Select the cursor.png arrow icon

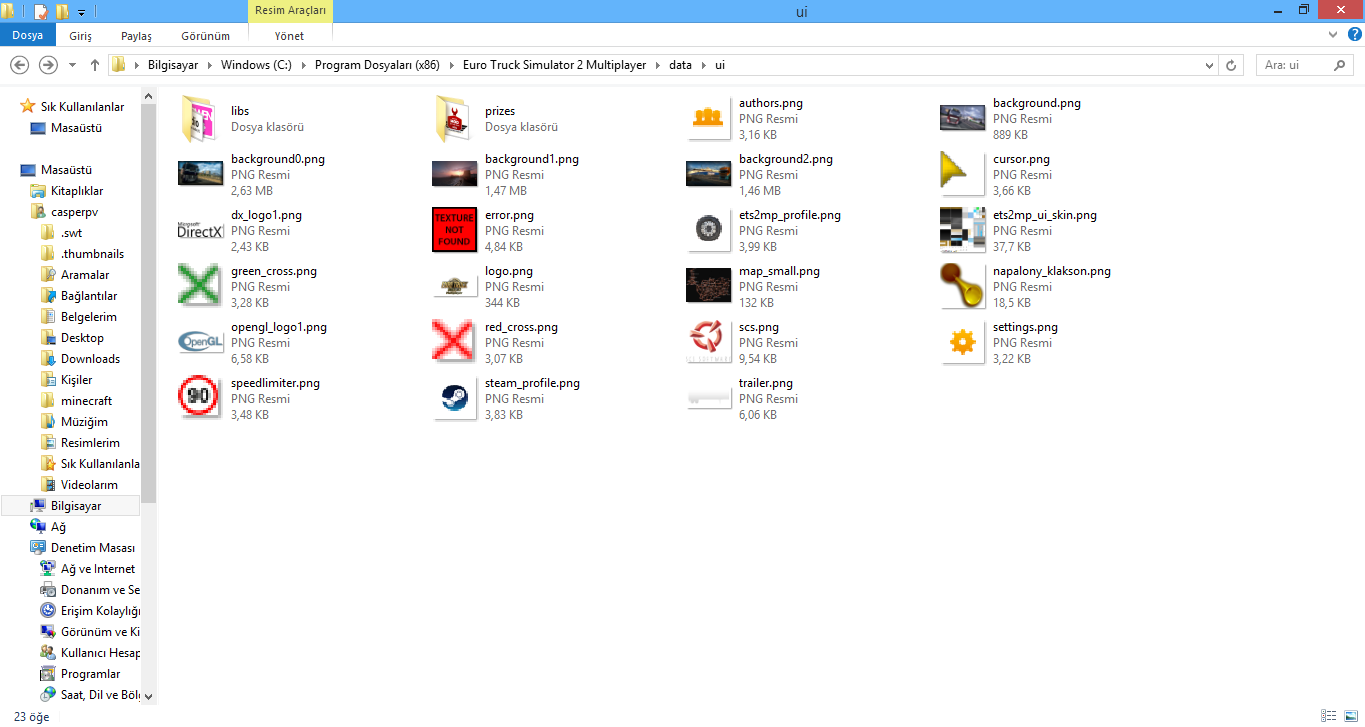point(962,173)
